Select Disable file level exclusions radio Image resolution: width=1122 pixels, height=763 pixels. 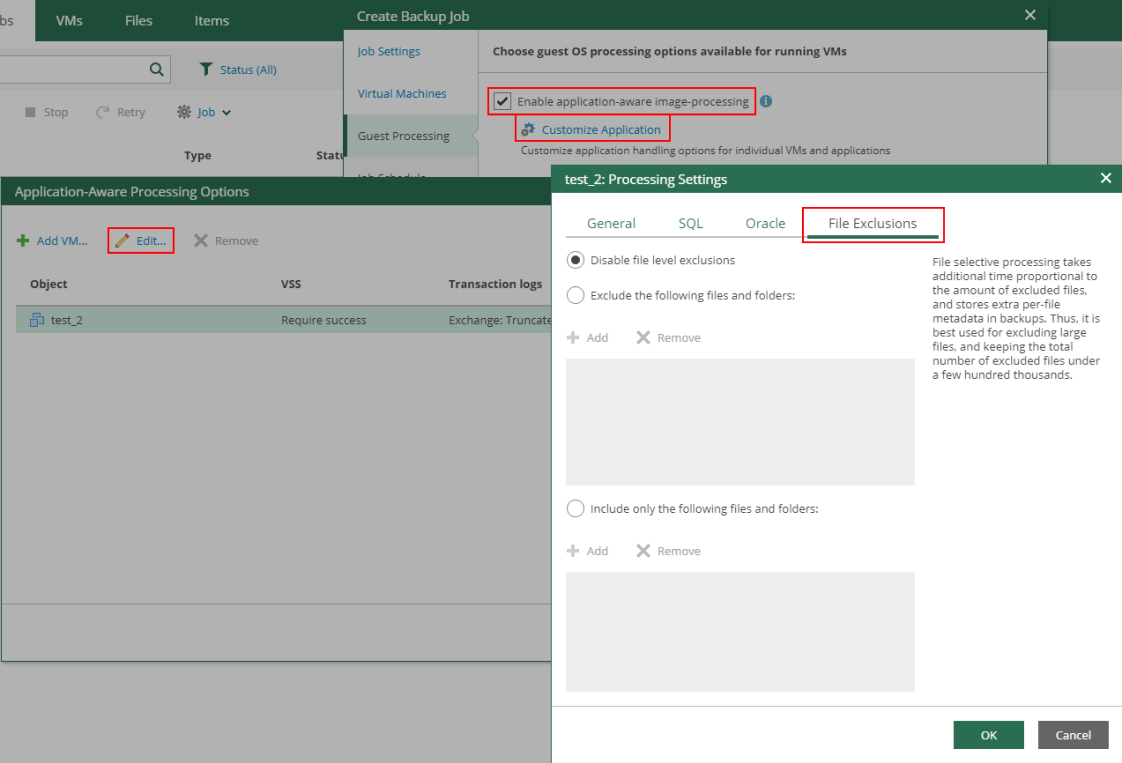pos(575,260)
